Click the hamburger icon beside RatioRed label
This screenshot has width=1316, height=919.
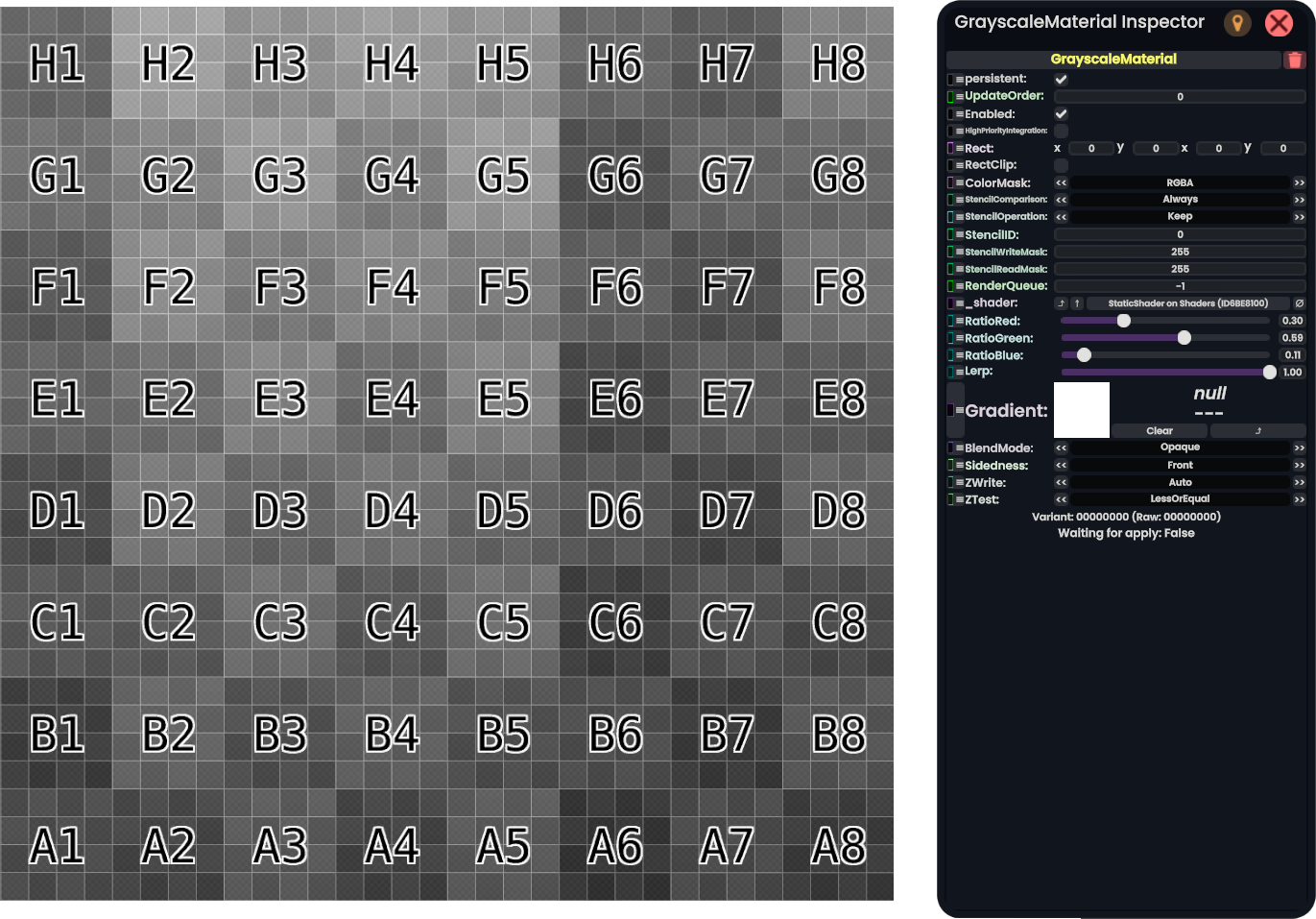pyautogui.click(x=960, y=322)
